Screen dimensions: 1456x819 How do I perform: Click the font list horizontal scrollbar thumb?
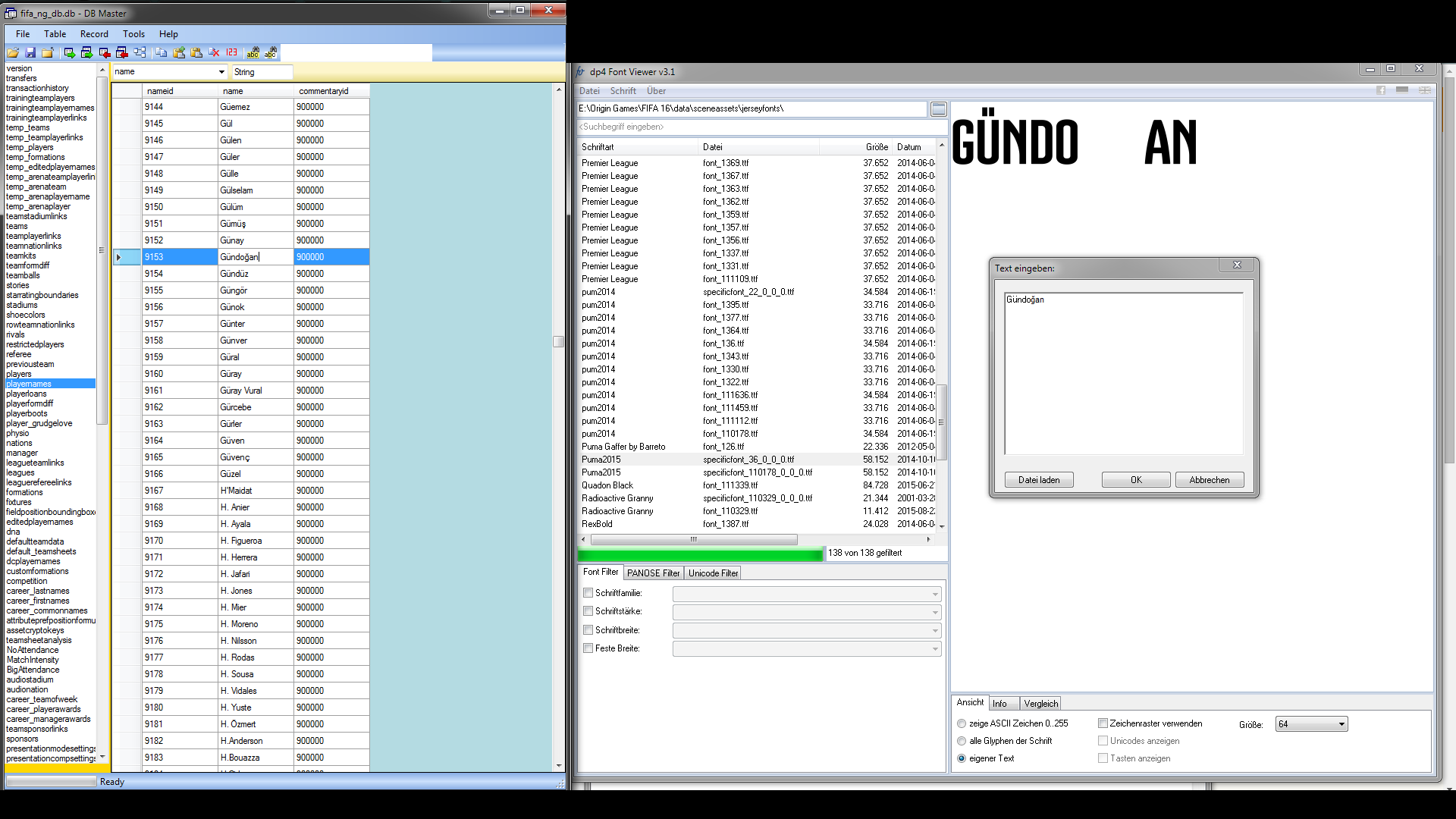point(693,540)
